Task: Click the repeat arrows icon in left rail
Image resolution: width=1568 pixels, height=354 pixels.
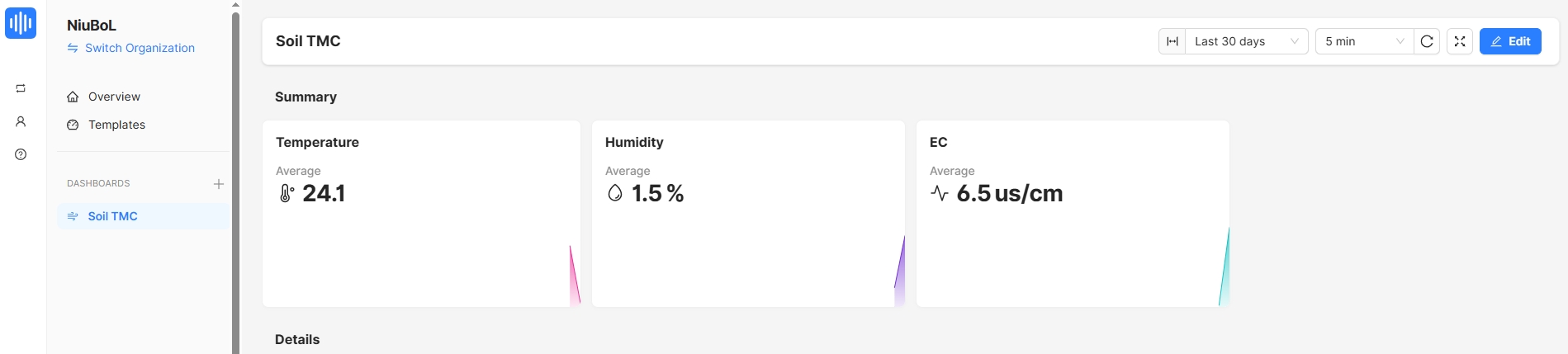Action: tap(21, 88)
